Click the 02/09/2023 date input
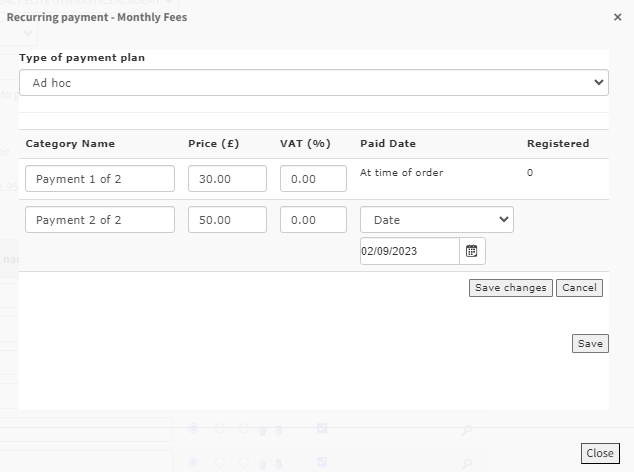This screenshot has height=472, width=634. [409, 251]
